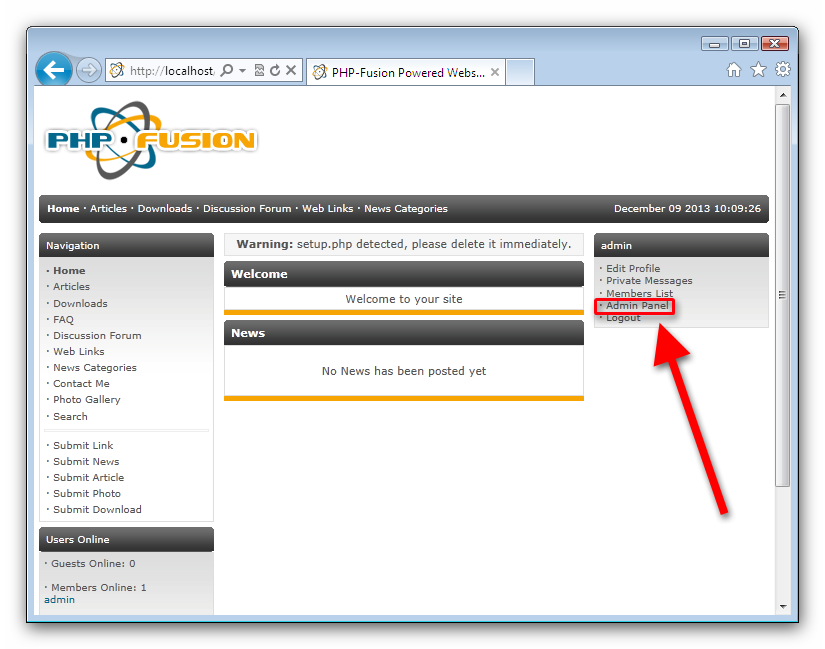Refresh the page using the reload icon
The width and height of the screenshot is (825, 649).
pos(274,71)
